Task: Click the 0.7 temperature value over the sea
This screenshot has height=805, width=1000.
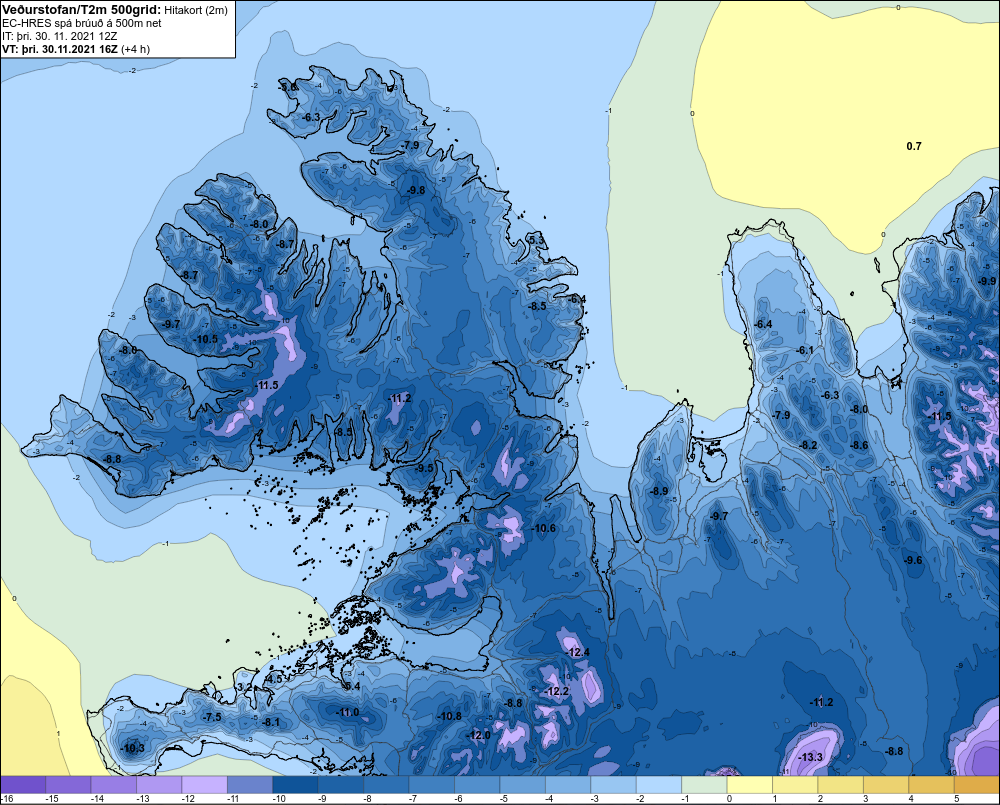Action: point(914,146)
